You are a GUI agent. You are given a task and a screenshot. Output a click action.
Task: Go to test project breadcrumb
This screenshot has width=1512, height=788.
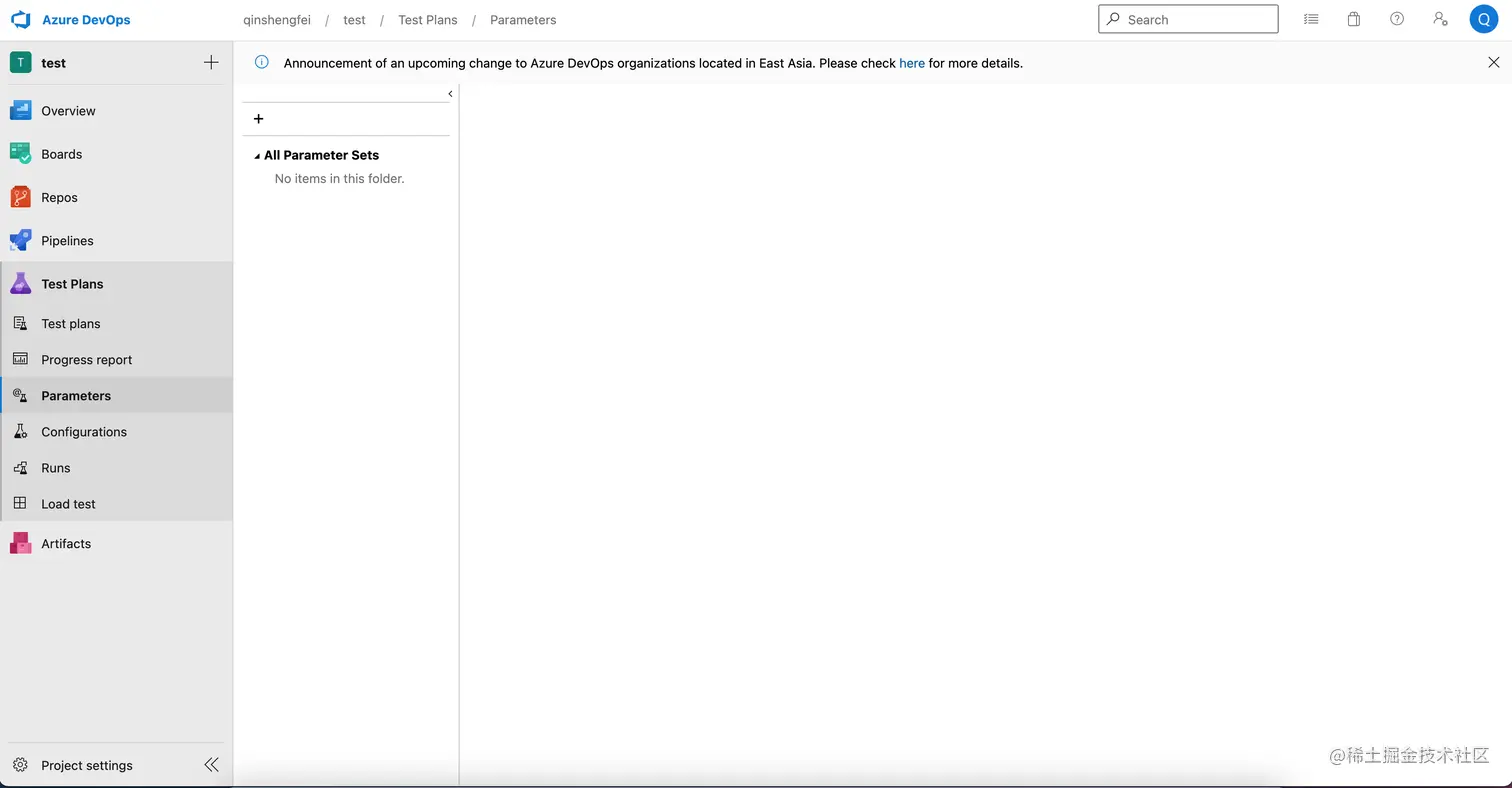[355, 20]
